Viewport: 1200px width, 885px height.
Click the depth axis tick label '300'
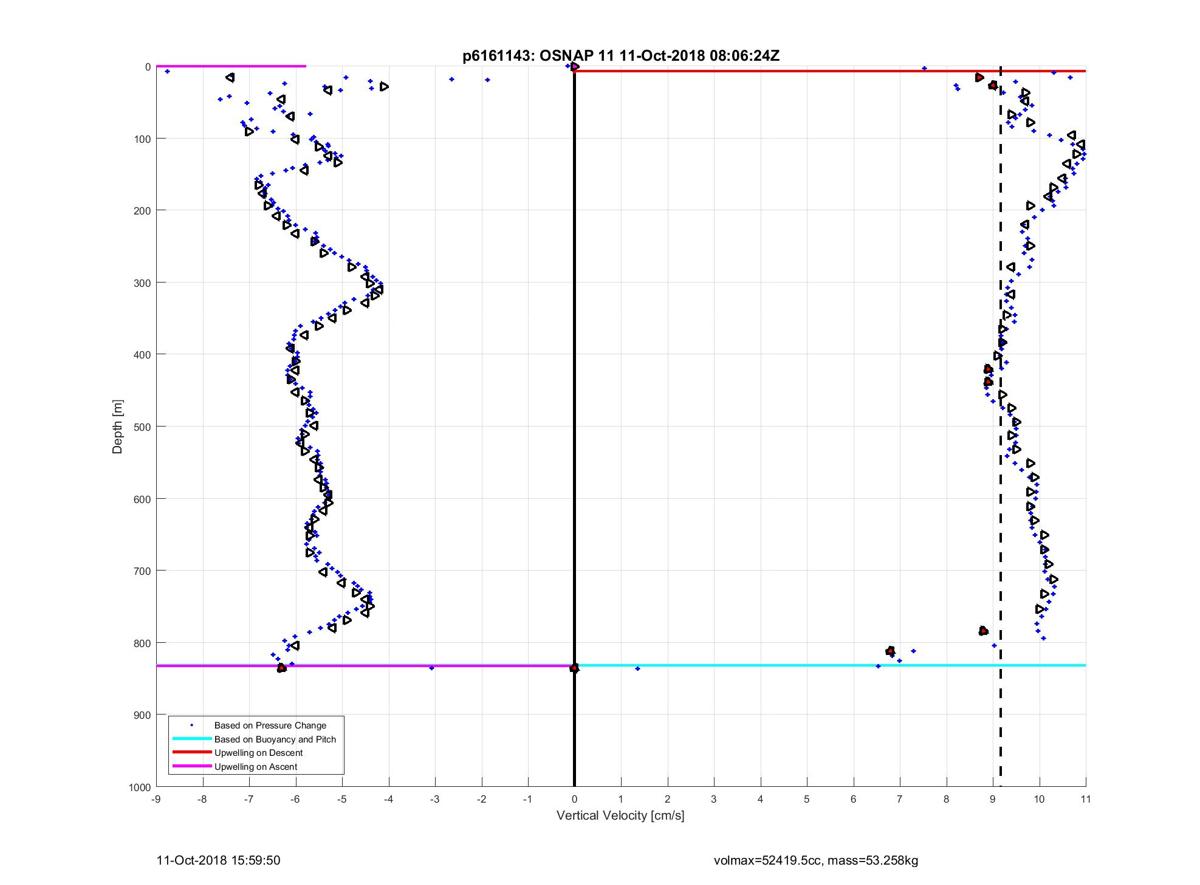[142, 283]
